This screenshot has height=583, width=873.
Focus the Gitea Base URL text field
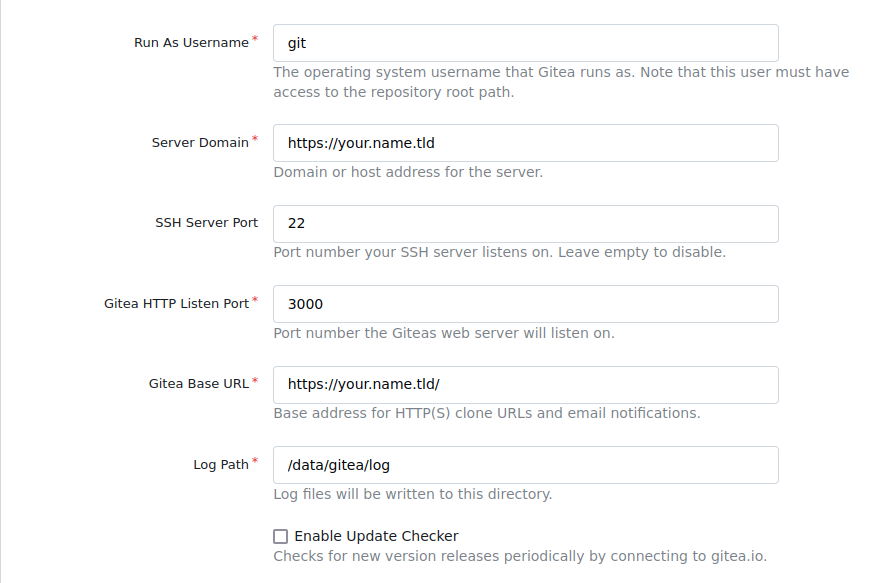coord(526,385)
